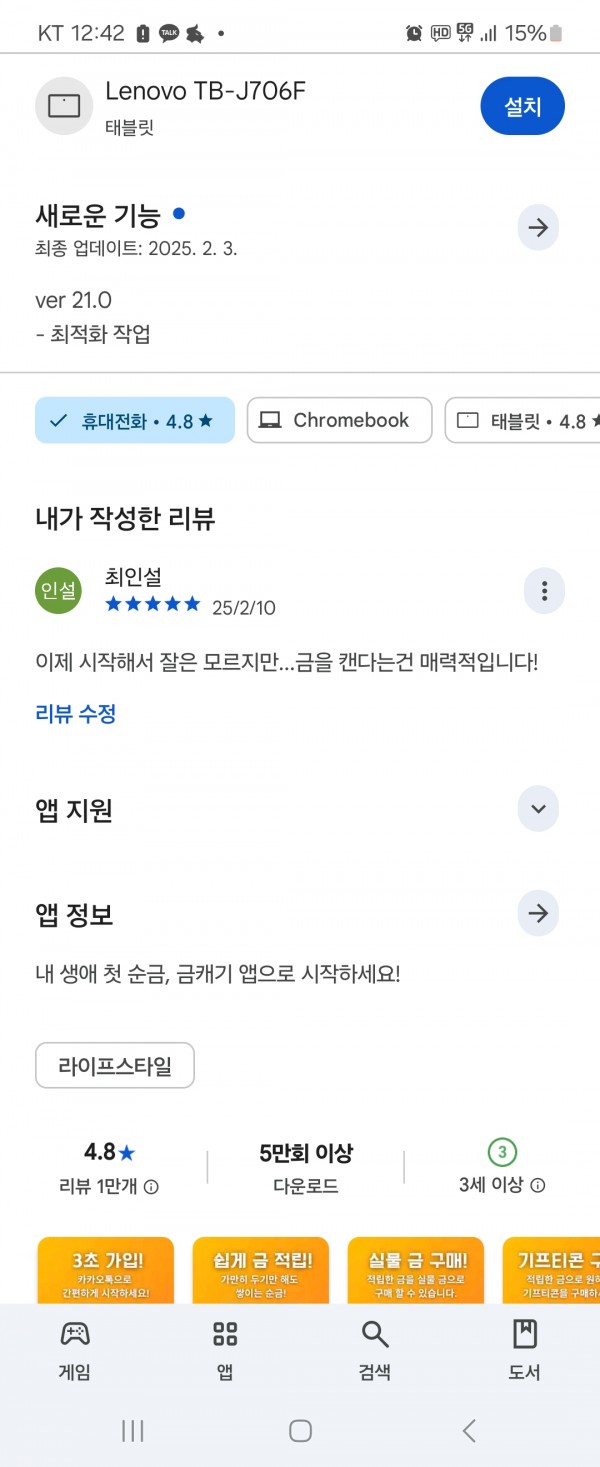Open the 3초 가입 screenshot thumbnail
Image resolution: width=600 pixels, height=1467 pixels.
coord(106,1270)
